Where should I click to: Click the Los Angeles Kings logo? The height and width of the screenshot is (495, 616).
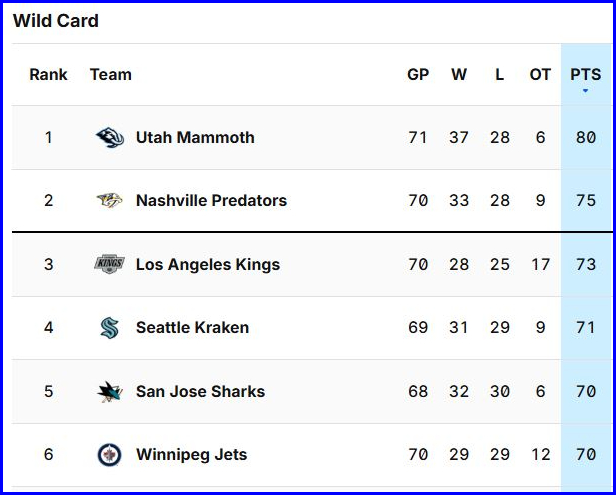[x=109, y=264]
